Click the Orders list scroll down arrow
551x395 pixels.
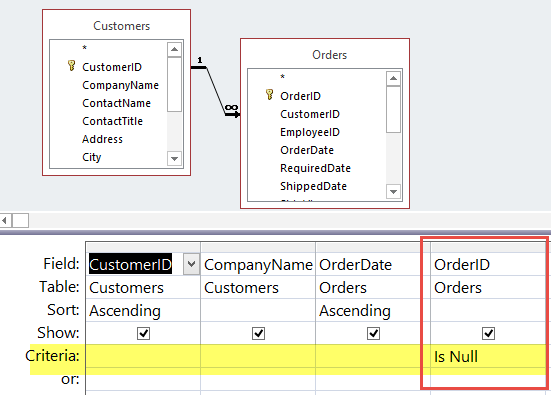(393, 192)
